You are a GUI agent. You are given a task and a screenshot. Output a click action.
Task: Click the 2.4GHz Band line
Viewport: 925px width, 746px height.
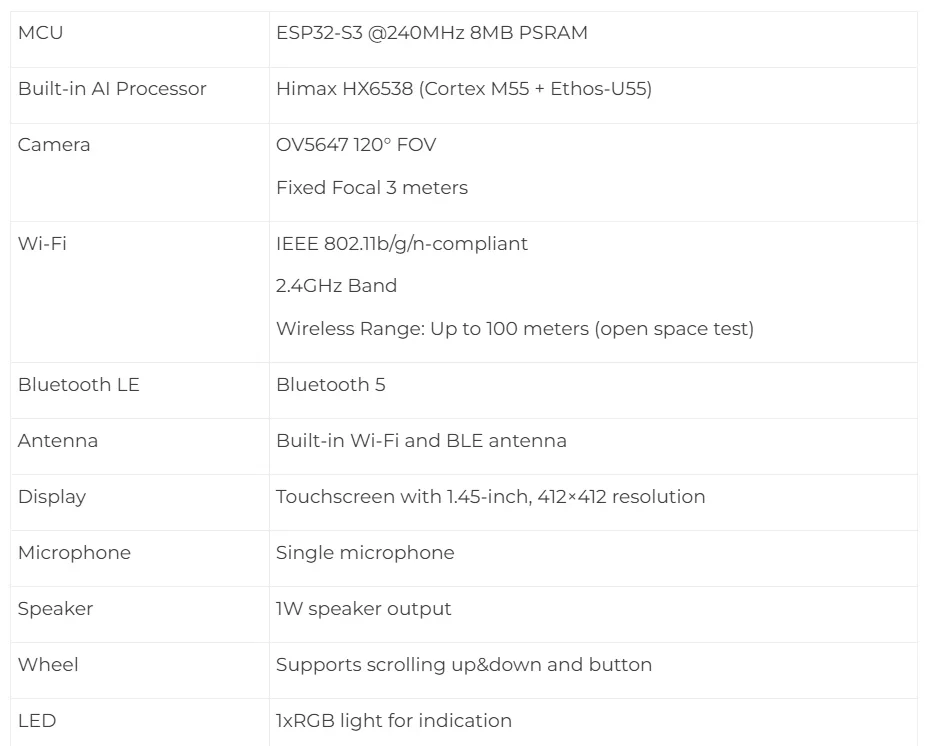click(x=336, y=286)
